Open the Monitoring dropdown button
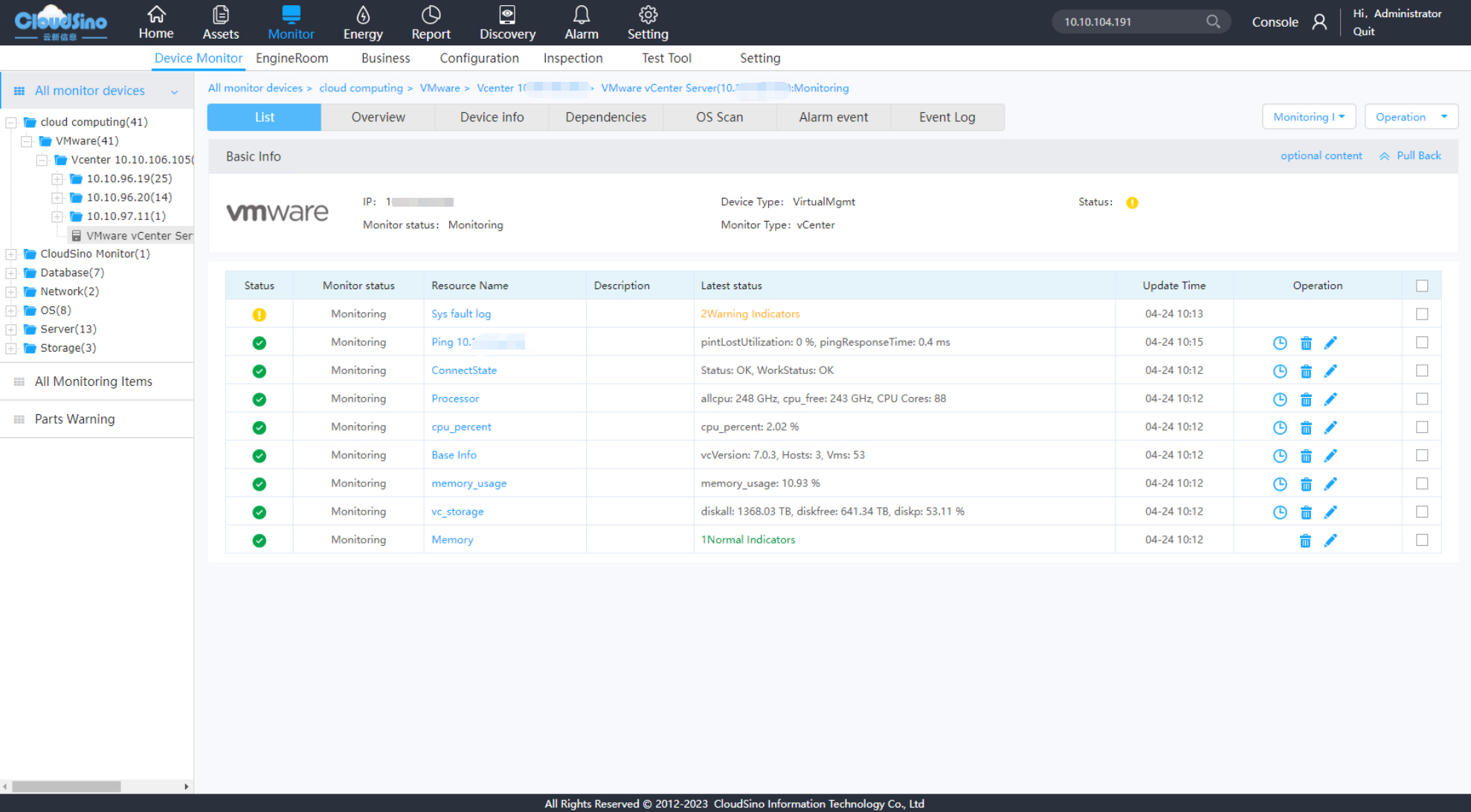This screenshot has width=1471, height=812. pos(1309,117)
